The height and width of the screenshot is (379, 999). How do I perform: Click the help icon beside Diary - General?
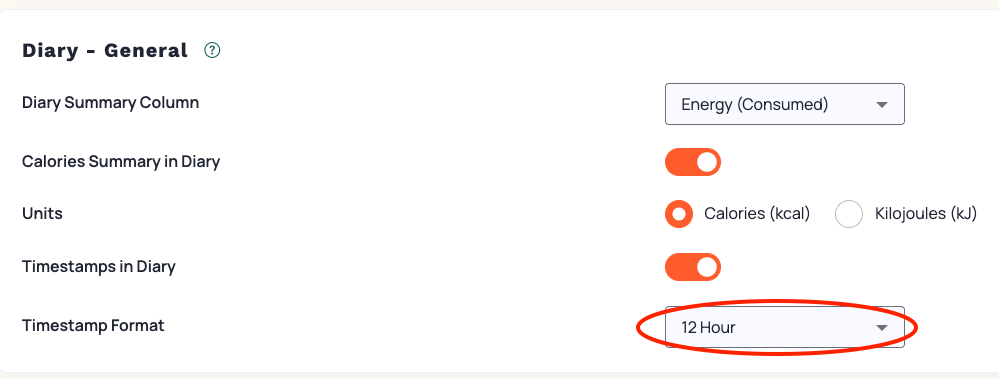point(212,50)
